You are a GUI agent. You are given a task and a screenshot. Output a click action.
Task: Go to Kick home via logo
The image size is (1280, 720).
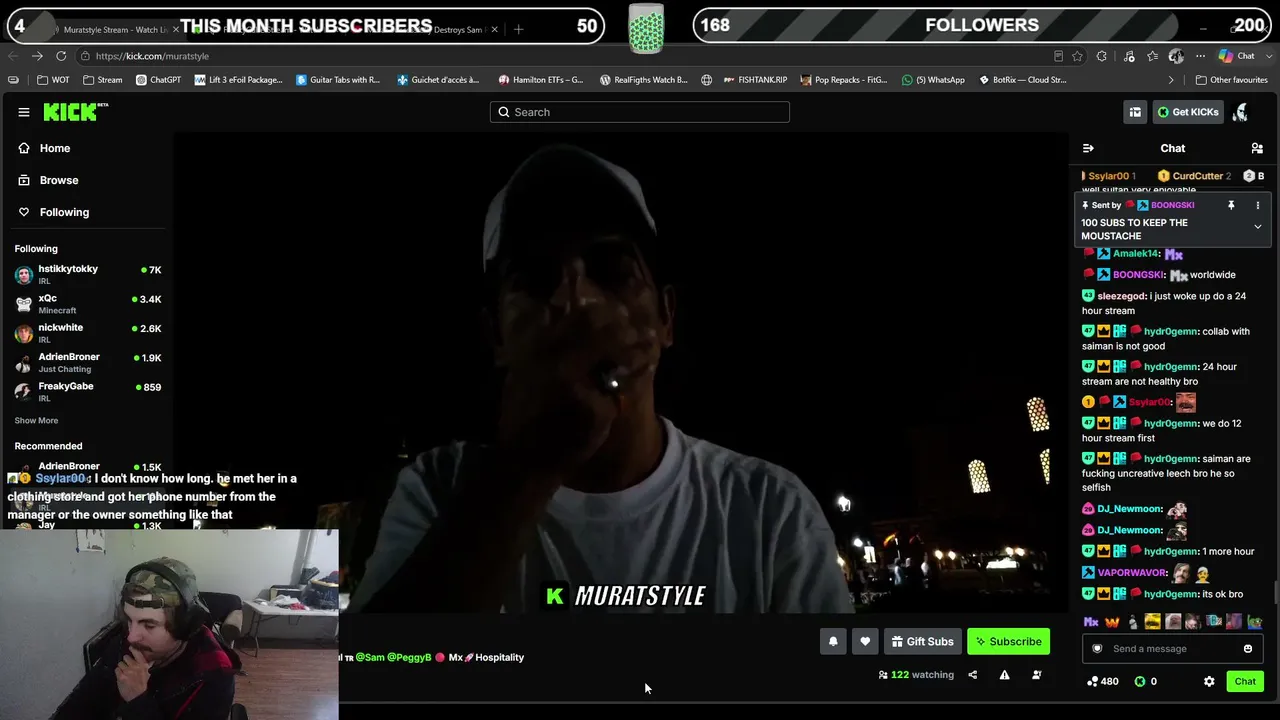[x=73, y=112]
